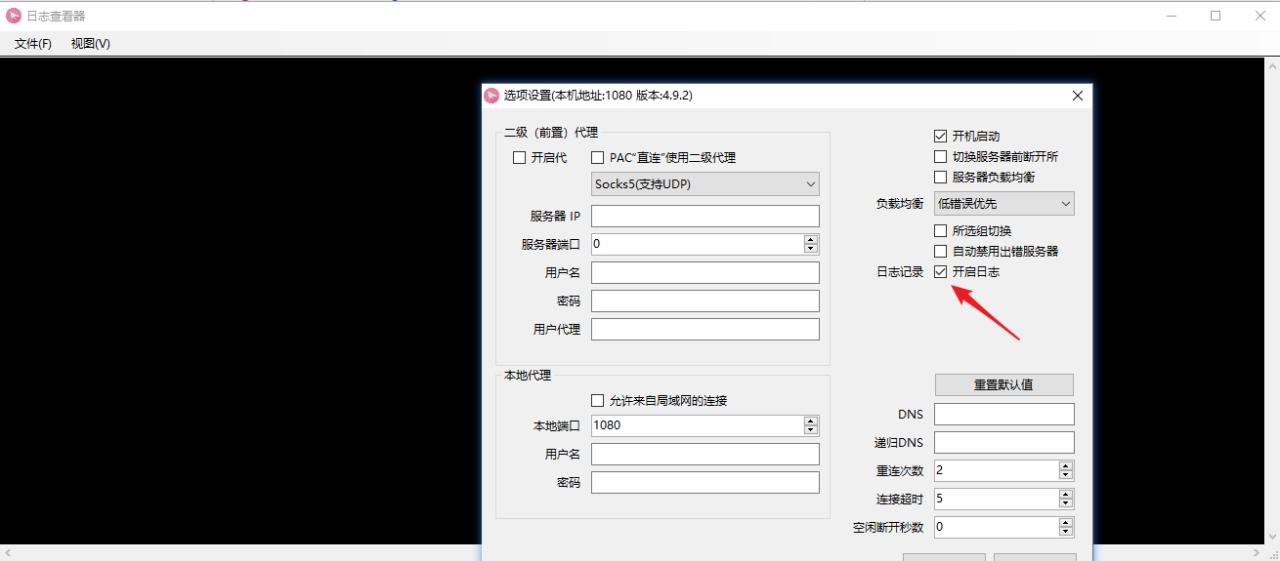Open the 低错误优先 load balance dropdown
The image size is (1280, 561).
(x=1004, y=204)
